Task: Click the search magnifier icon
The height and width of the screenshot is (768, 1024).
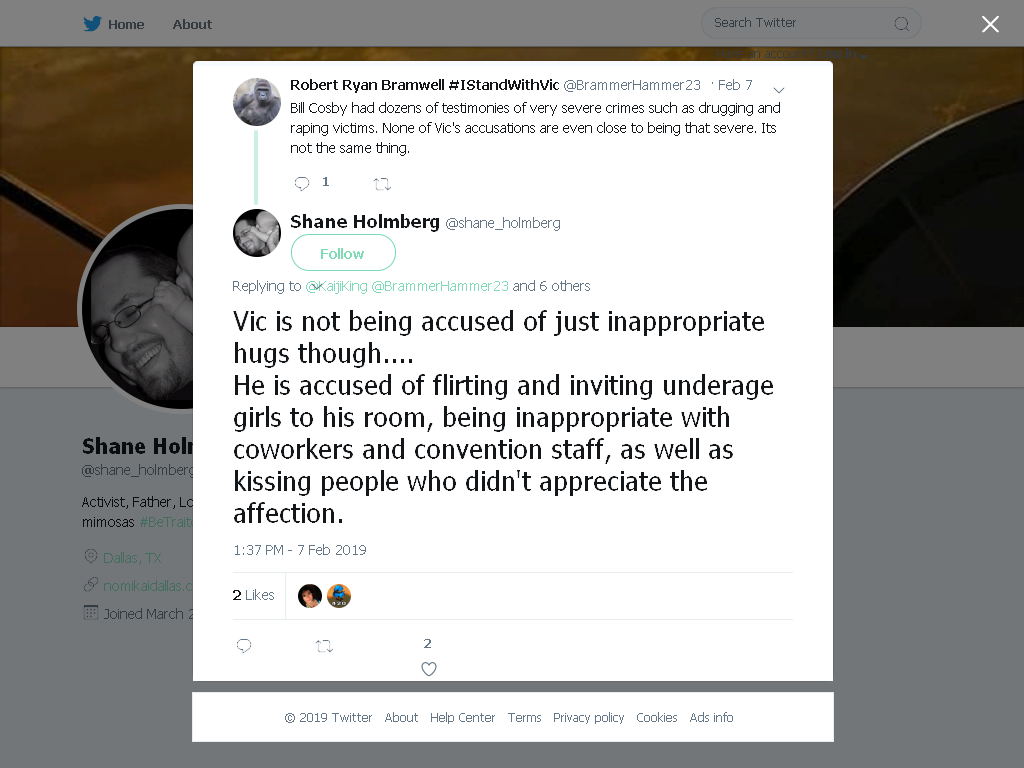Action: point(901,24)
